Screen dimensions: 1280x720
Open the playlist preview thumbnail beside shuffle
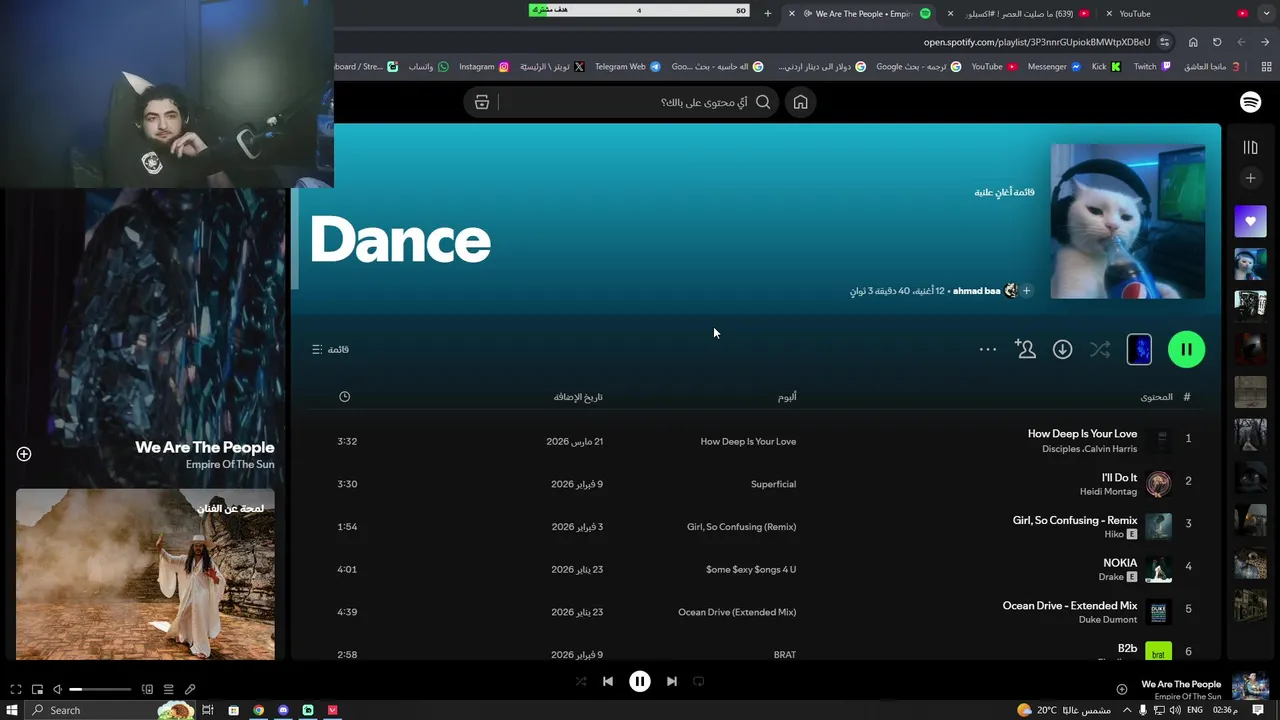click(x=1139, y=349)
